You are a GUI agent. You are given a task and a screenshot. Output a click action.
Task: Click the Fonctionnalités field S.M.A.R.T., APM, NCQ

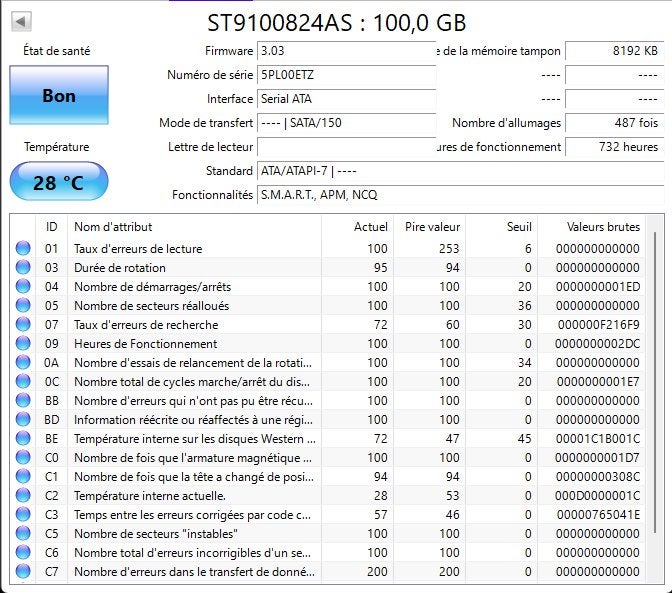[x=460, y=195]
